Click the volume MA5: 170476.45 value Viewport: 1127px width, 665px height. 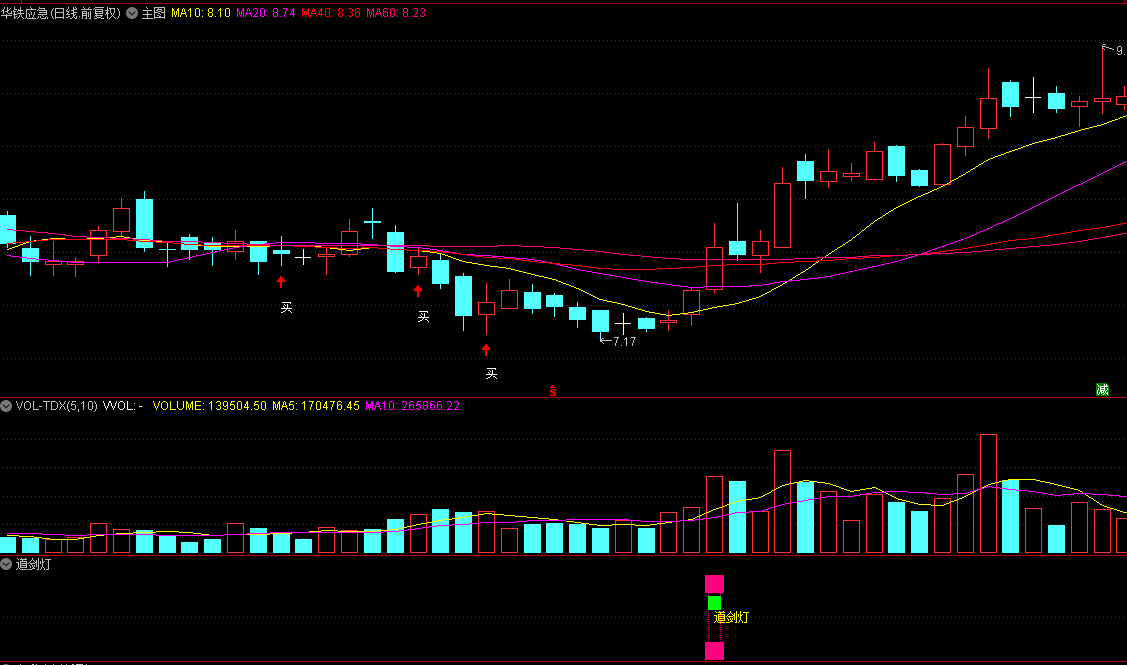tap(316, 406)
